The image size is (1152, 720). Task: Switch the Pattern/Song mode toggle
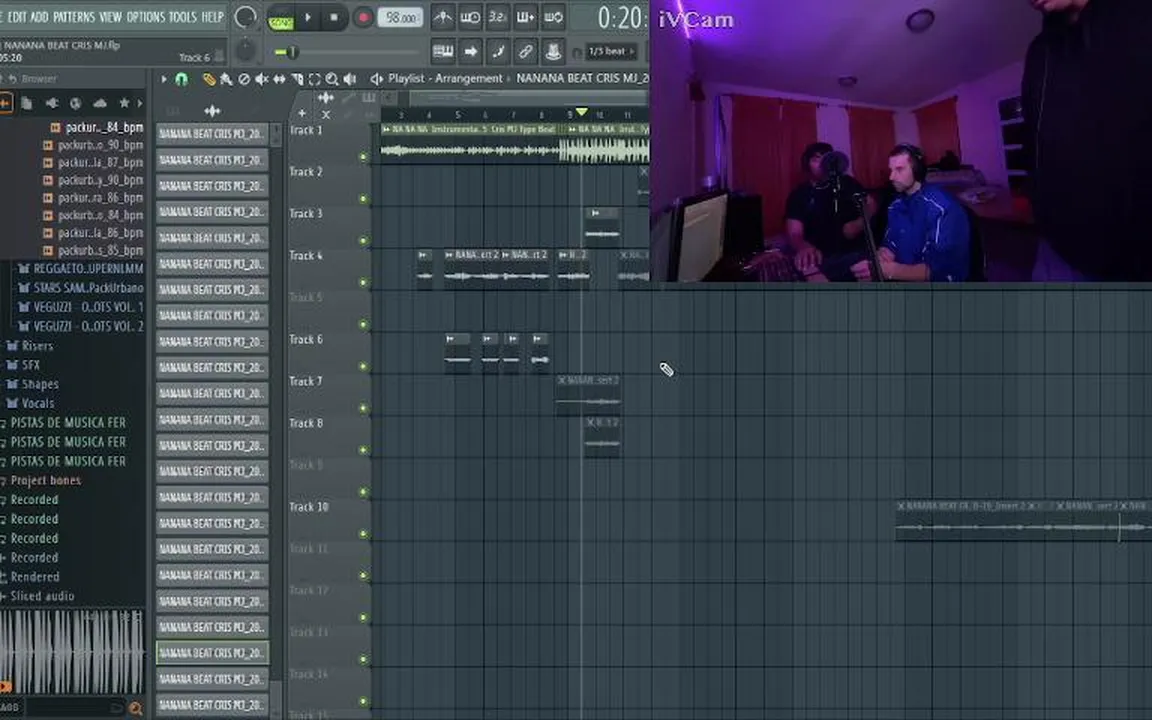click(x=280, y=18)
